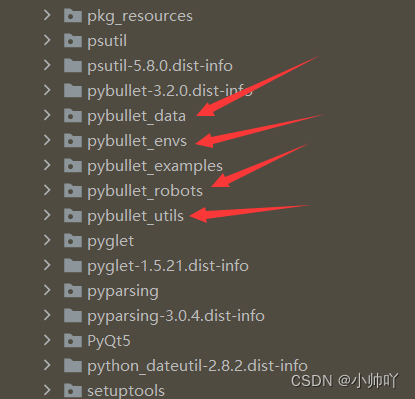Expand the pyglet folder chevron
This screenshot has height=399, width=415.
click(47, 240)
